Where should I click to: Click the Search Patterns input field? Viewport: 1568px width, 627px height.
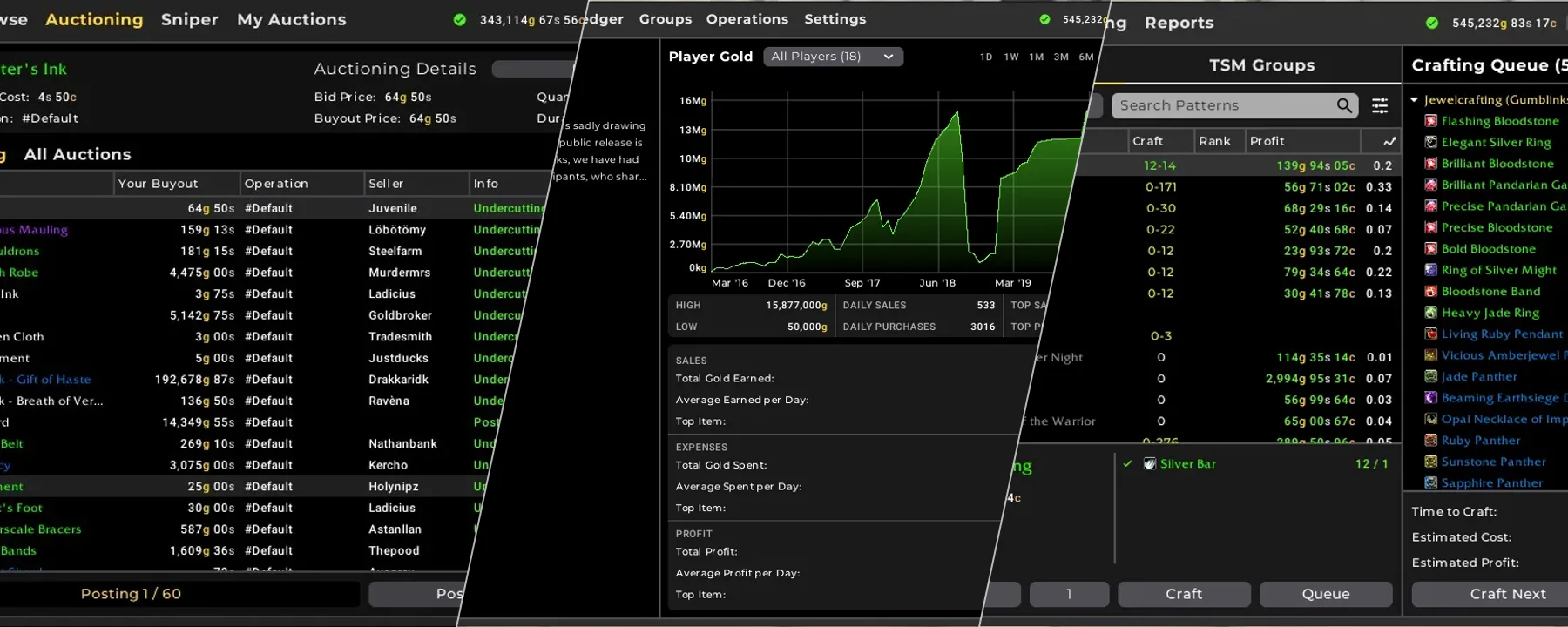click(1234, 105)
